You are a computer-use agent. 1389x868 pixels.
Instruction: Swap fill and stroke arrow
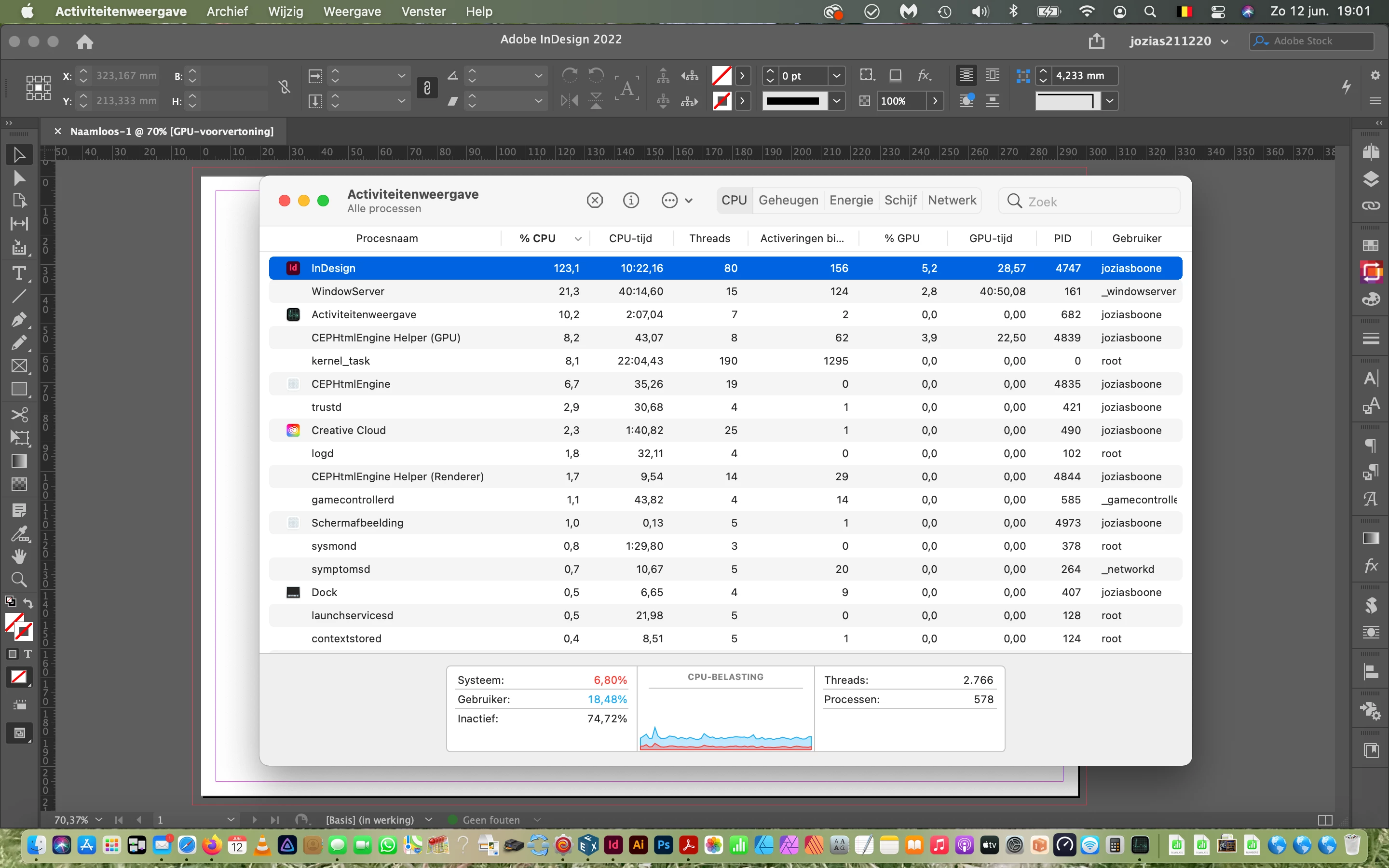[28, 602]
